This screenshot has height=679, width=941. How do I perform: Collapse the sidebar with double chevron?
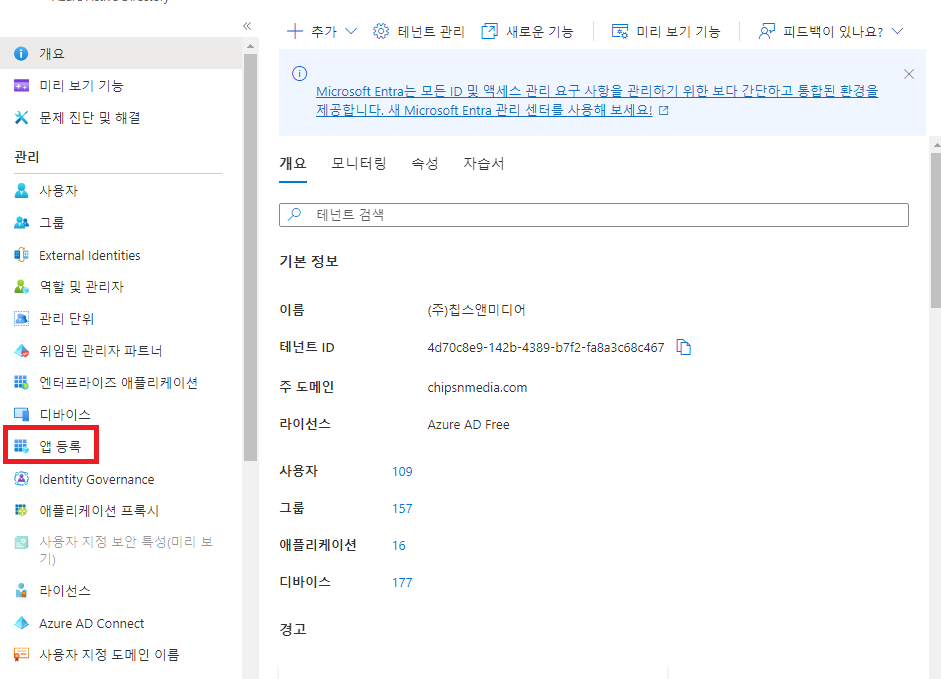pos(247,26)
